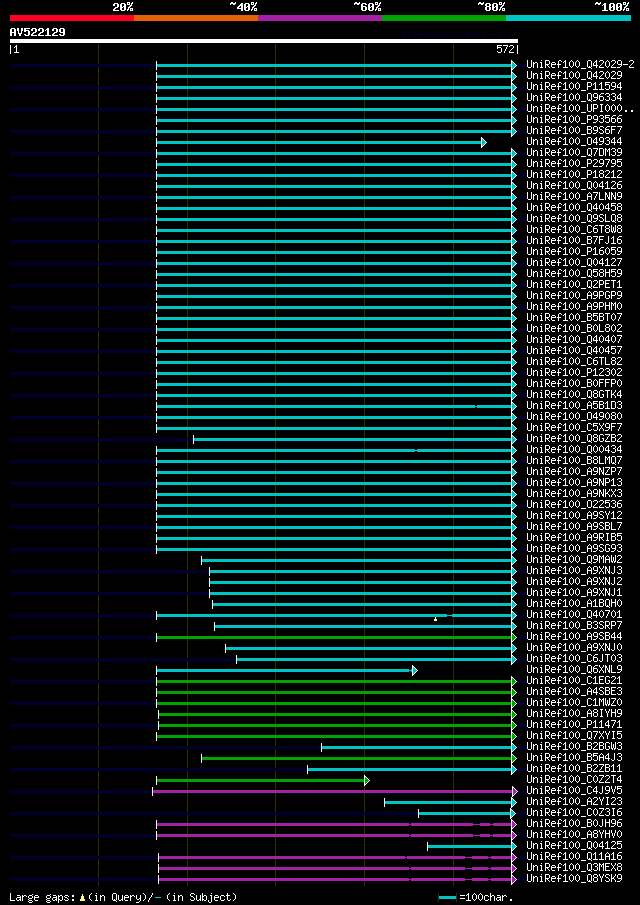The image size is (640, 905).
Task: Click label UniRef100_C5X9F7
Action: (x=574, y=428)
